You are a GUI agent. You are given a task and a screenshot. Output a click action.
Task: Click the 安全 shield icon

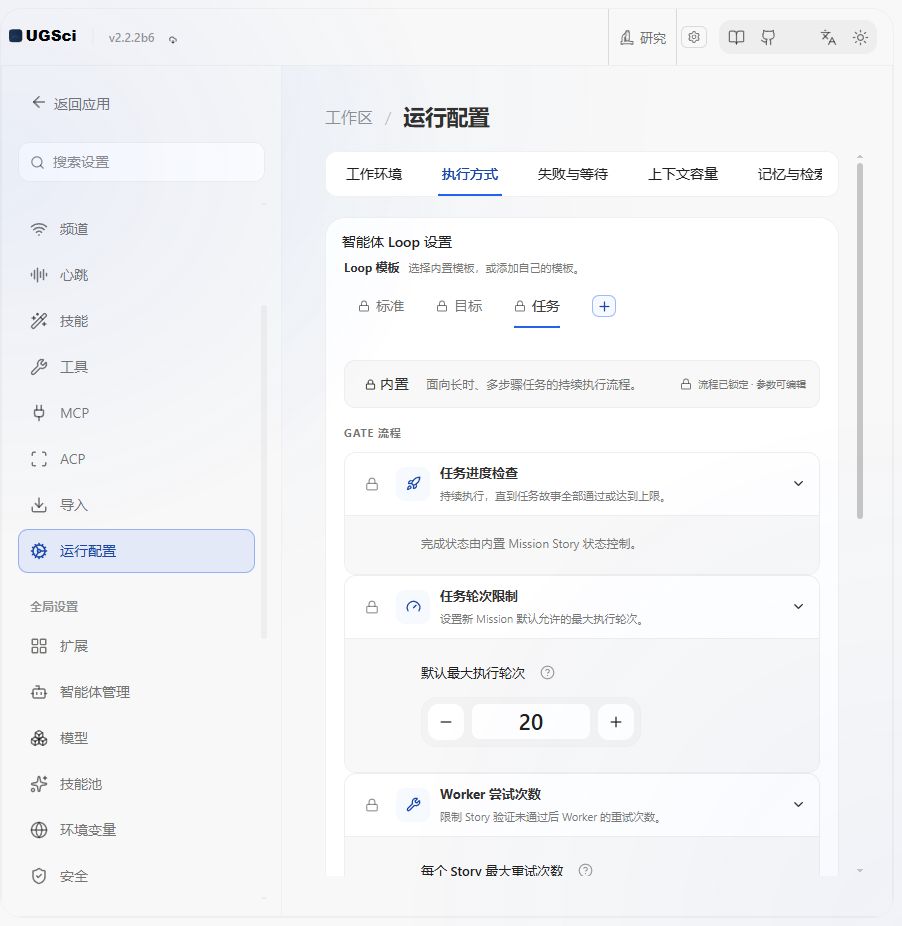39,876
